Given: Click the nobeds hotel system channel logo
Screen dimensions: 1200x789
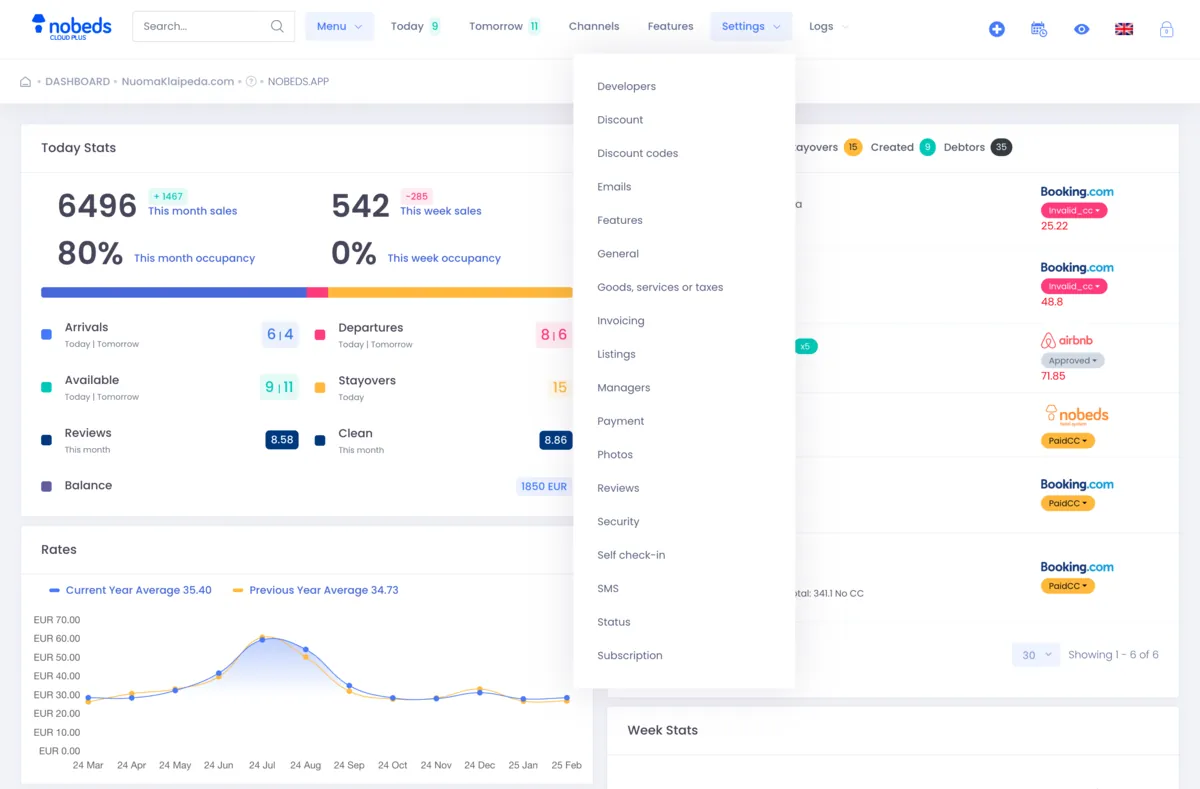Looking at the screenshot, I should tap(1076, 413).
